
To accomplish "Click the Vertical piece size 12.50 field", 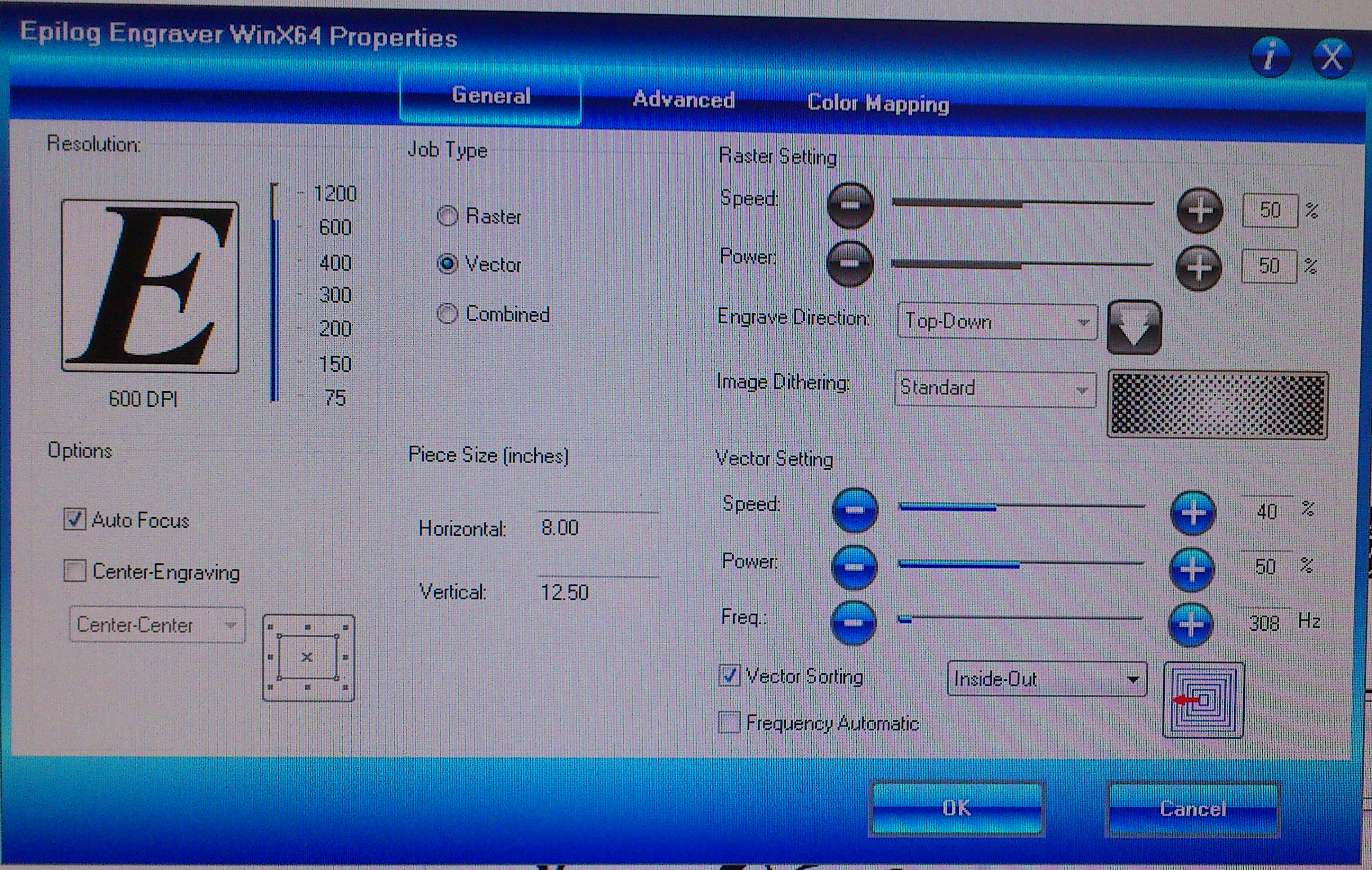I will [598, 592].
